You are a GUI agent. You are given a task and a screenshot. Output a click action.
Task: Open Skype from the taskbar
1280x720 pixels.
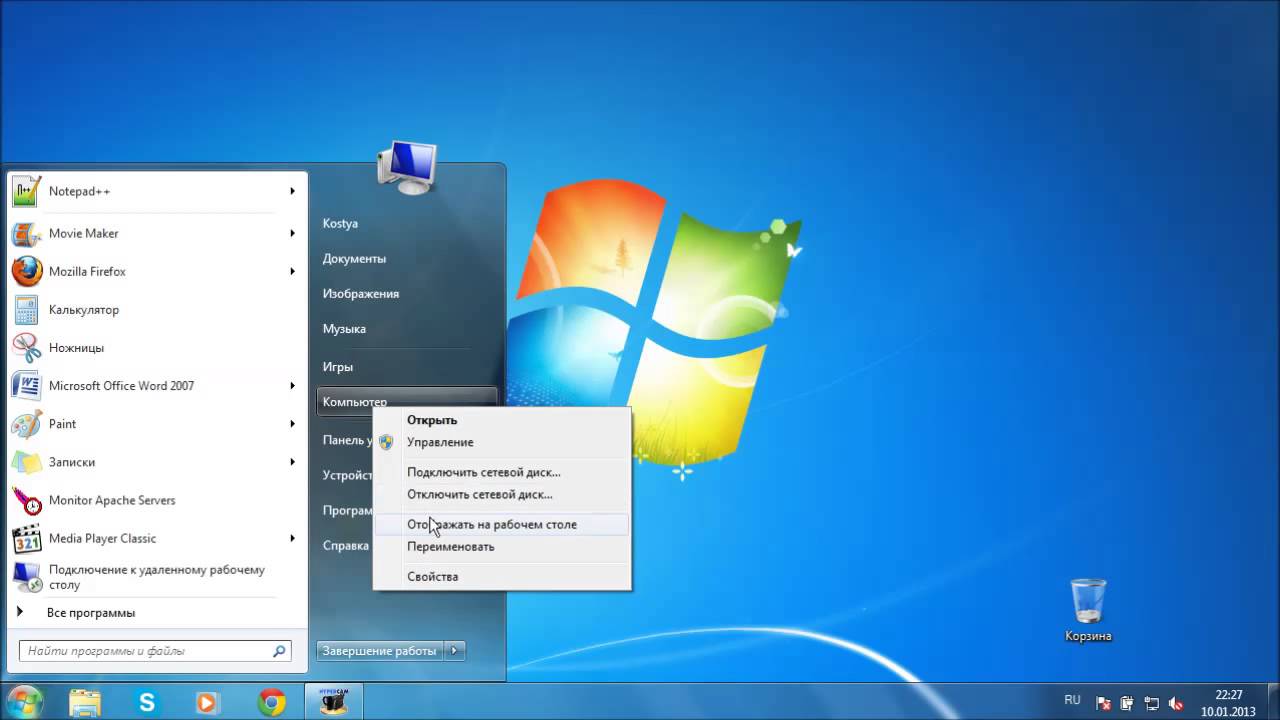(x=147, y=703)
